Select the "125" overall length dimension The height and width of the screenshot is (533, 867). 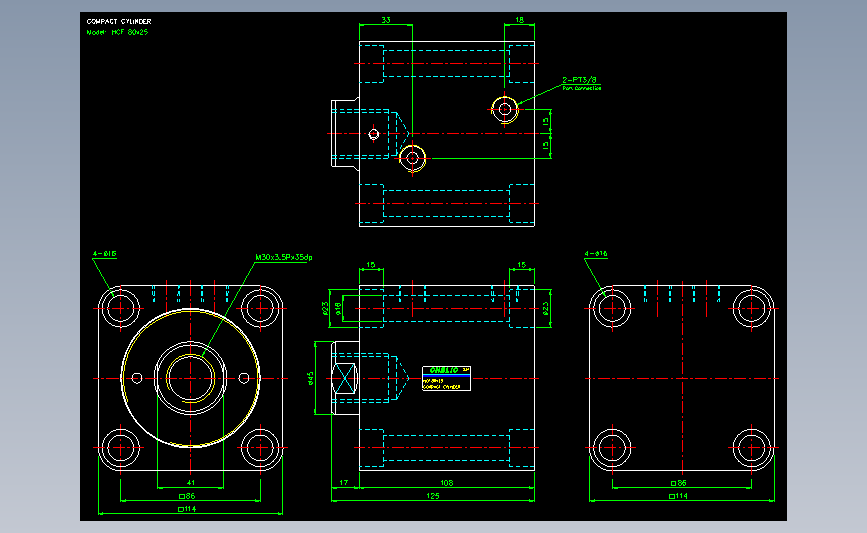pyautogui.click(x=433, y=496)
